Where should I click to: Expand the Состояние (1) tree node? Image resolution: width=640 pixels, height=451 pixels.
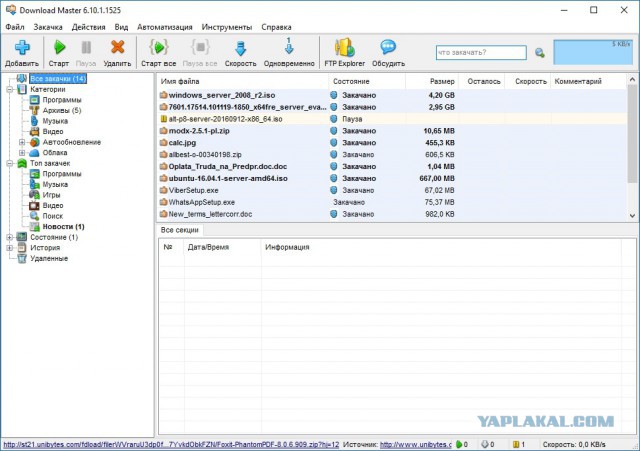(10, 238)
